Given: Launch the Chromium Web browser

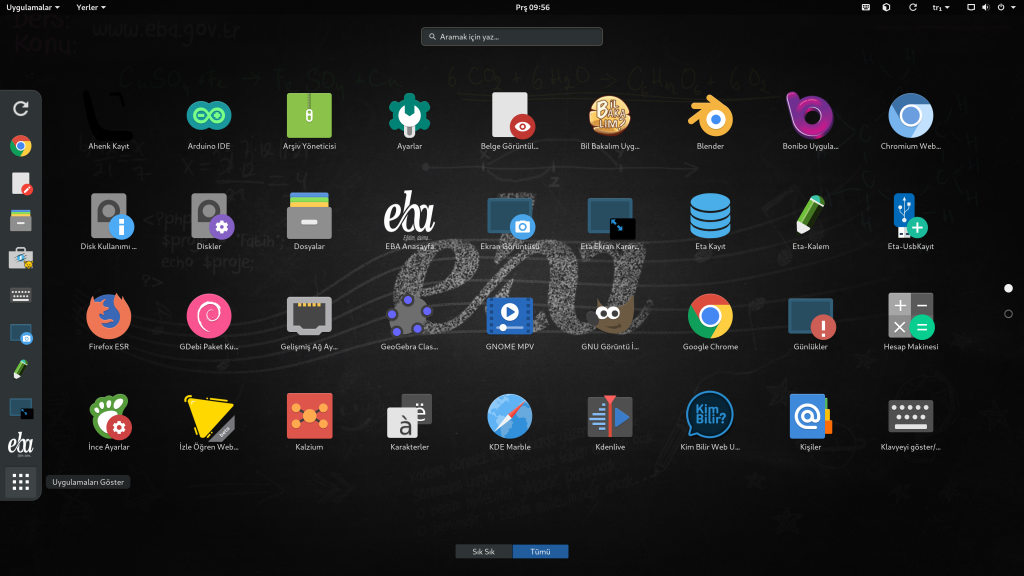Looking at the screenshot, I should (910, 121).
